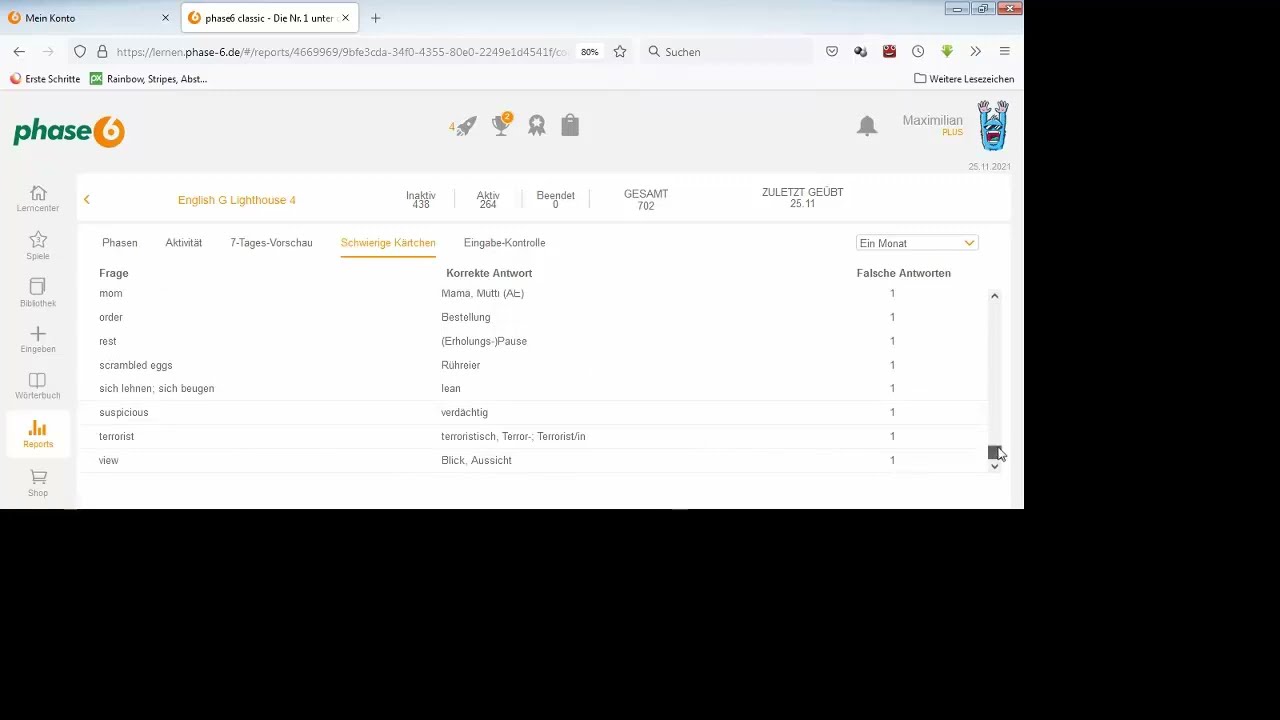Click the shopping bag header icon
This screenshot has width=1280, height=720.
click(x=570, y=125)
